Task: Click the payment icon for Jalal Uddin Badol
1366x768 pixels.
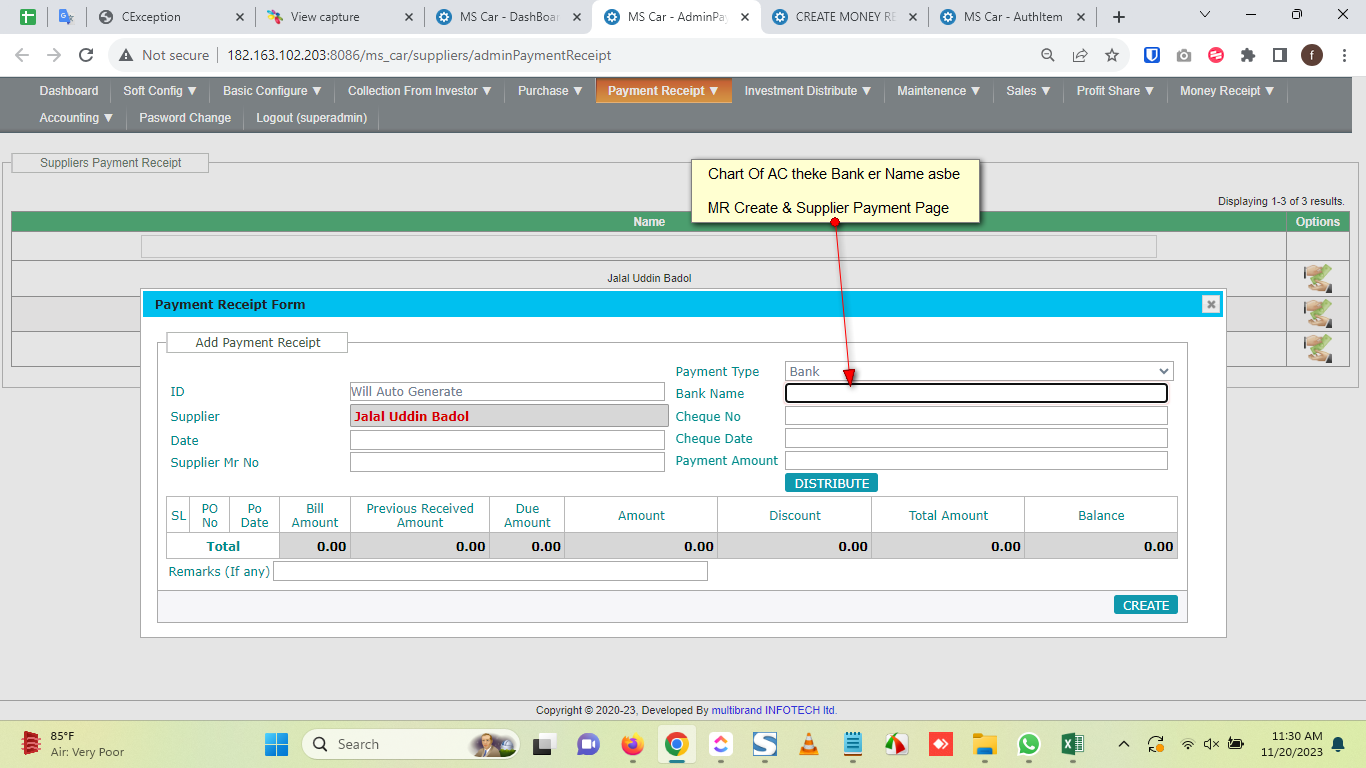Action: click(x=1318, y=278)
